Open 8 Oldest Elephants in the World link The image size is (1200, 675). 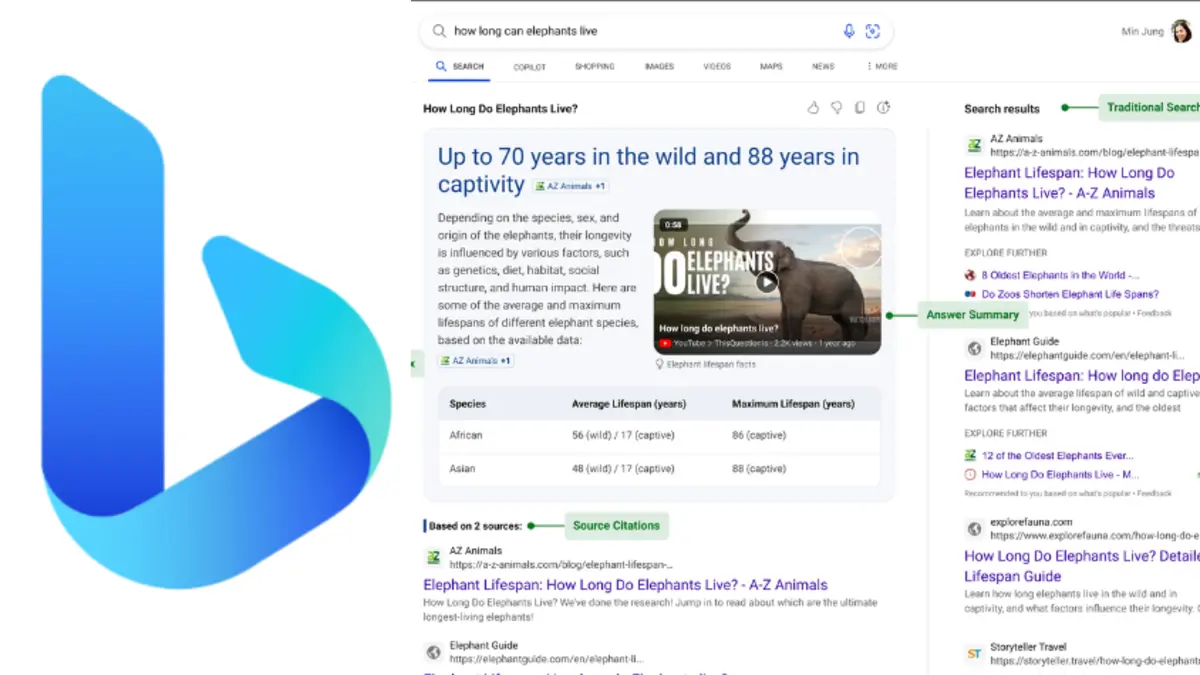[1059, 275]
